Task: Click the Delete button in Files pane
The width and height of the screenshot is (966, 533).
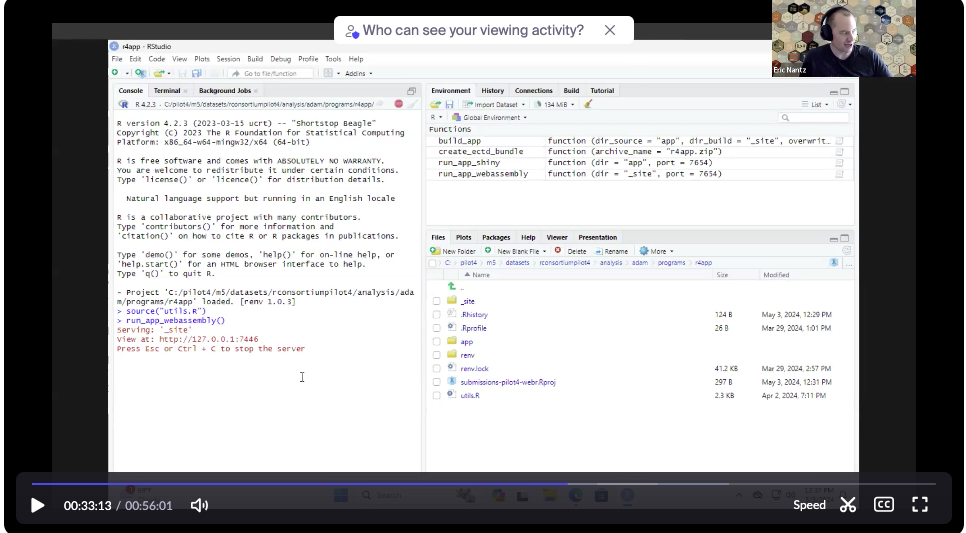Action: 572,251
